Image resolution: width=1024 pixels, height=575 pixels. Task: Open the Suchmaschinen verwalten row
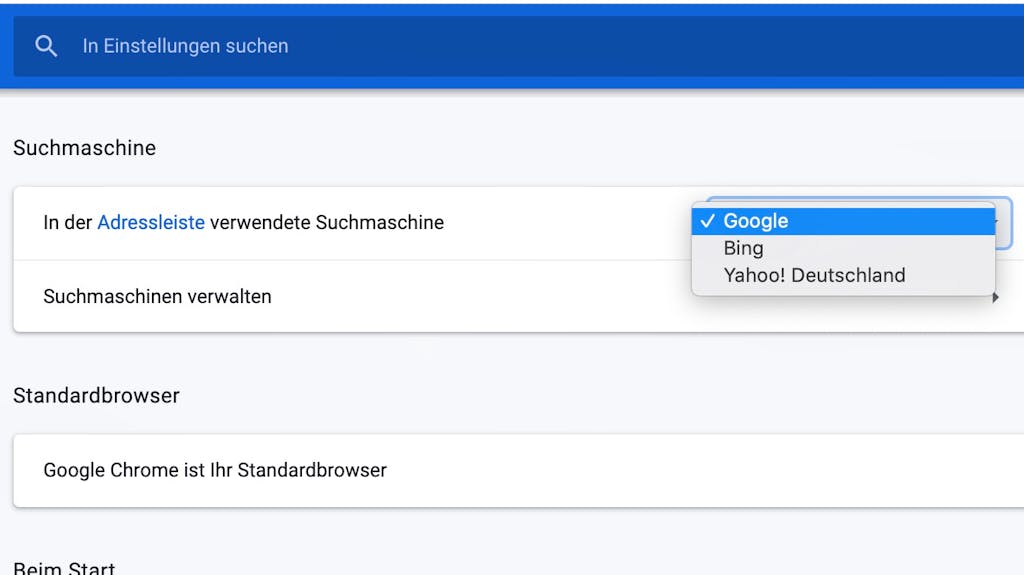pos(519,297)
